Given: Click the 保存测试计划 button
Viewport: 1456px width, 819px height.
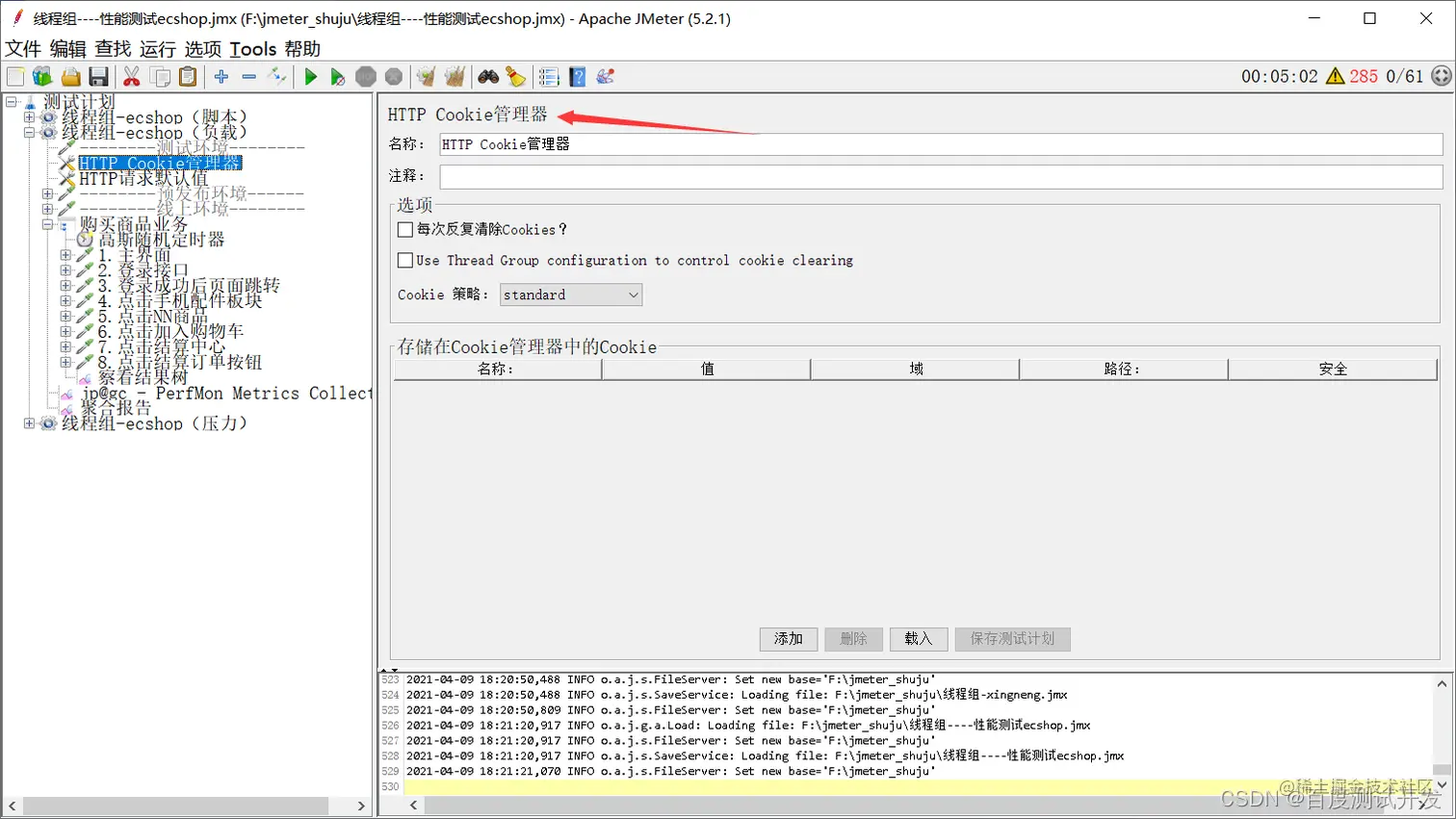Looking at the screenshot, I should 1012,639.
